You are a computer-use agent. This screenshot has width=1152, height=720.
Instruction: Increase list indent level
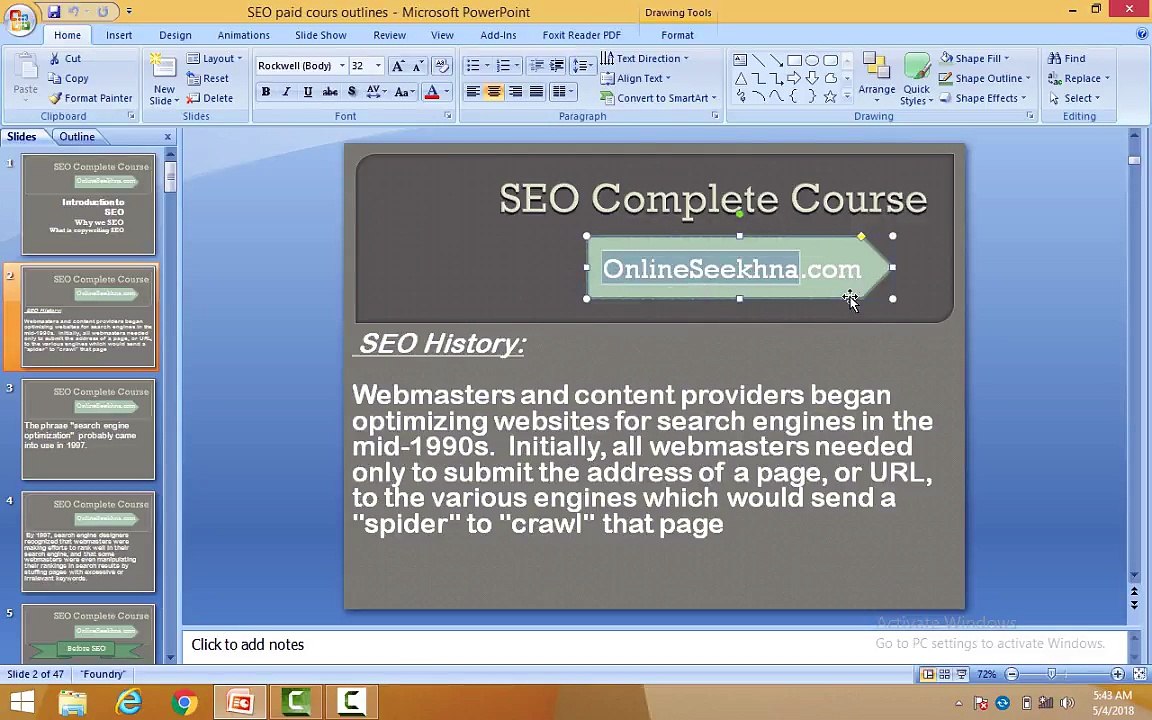tap(557, 66)
